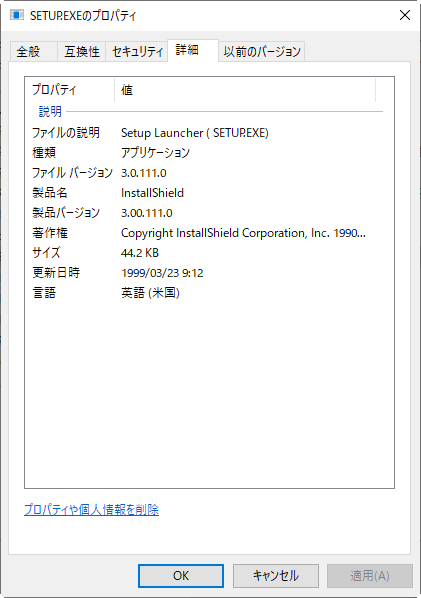This screenshot has width=421, height=598.
Task: Click the アプリケーション value
Action: 155,153
